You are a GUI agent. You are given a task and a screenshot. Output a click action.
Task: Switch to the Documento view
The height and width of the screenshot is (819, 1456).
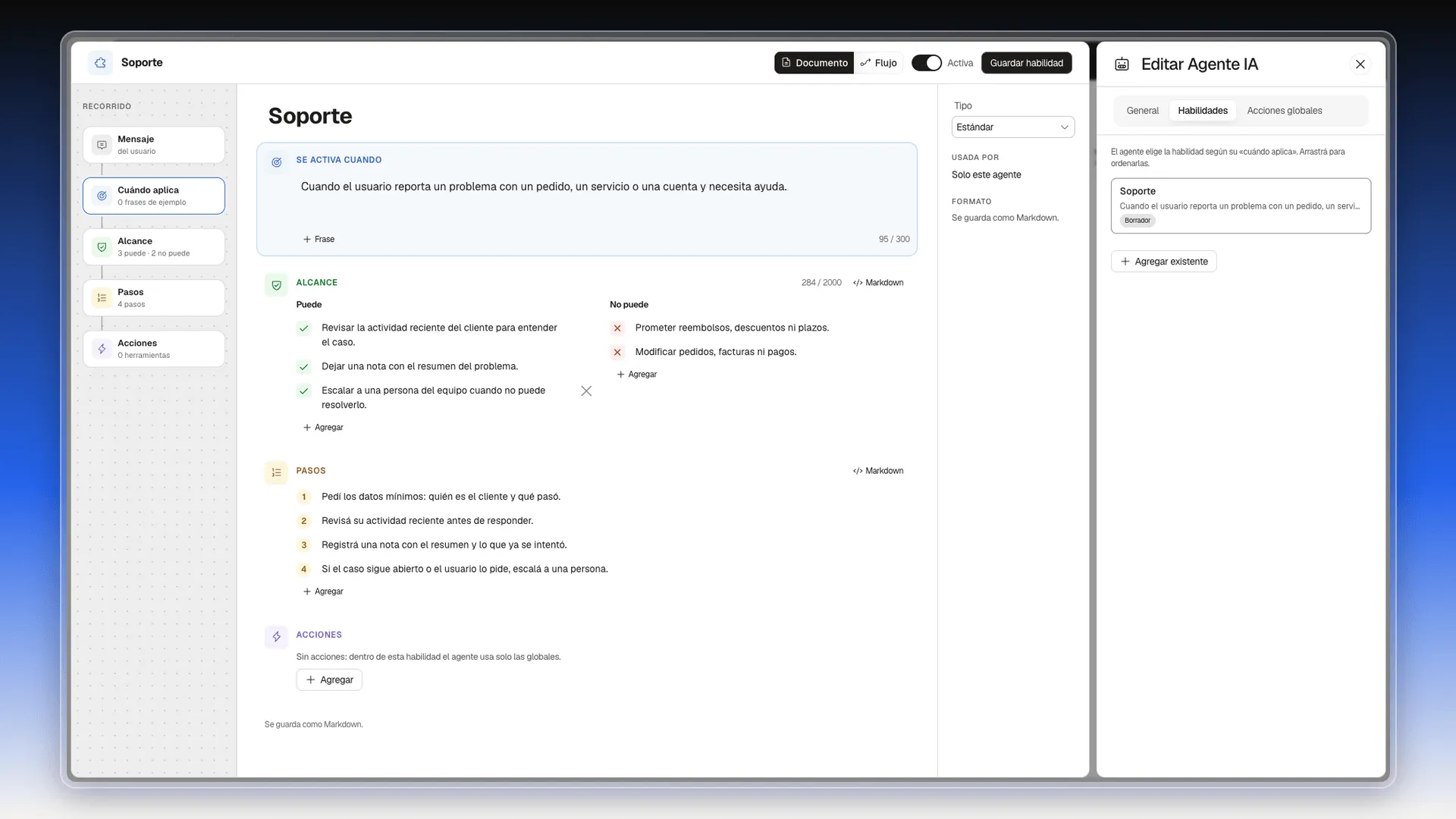click(x=814, y=63)
